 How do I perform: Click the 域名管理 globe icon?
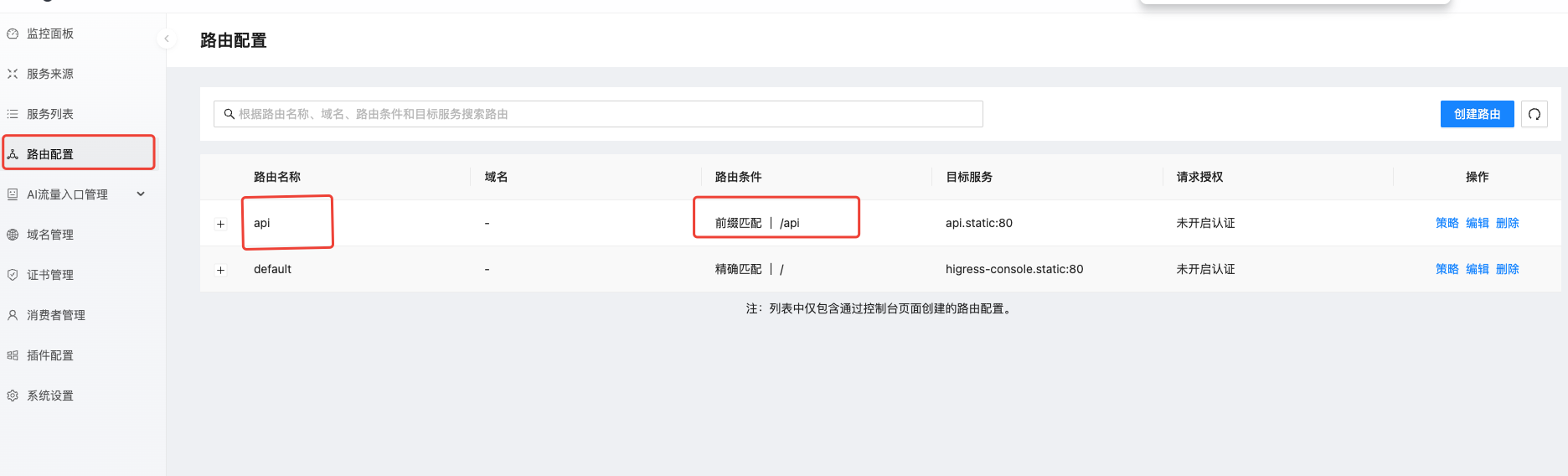point(13,235)
